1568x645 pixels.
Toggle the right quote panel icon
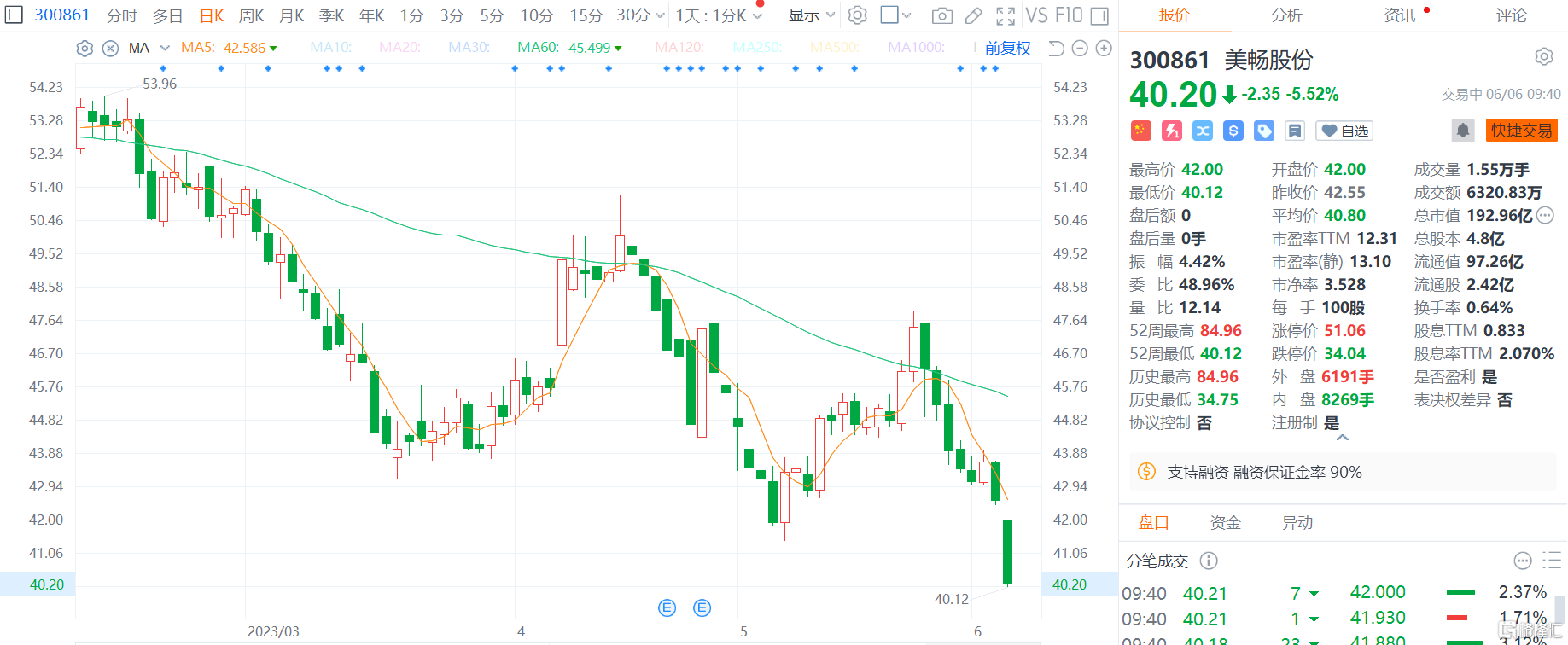coord(1100,15)
